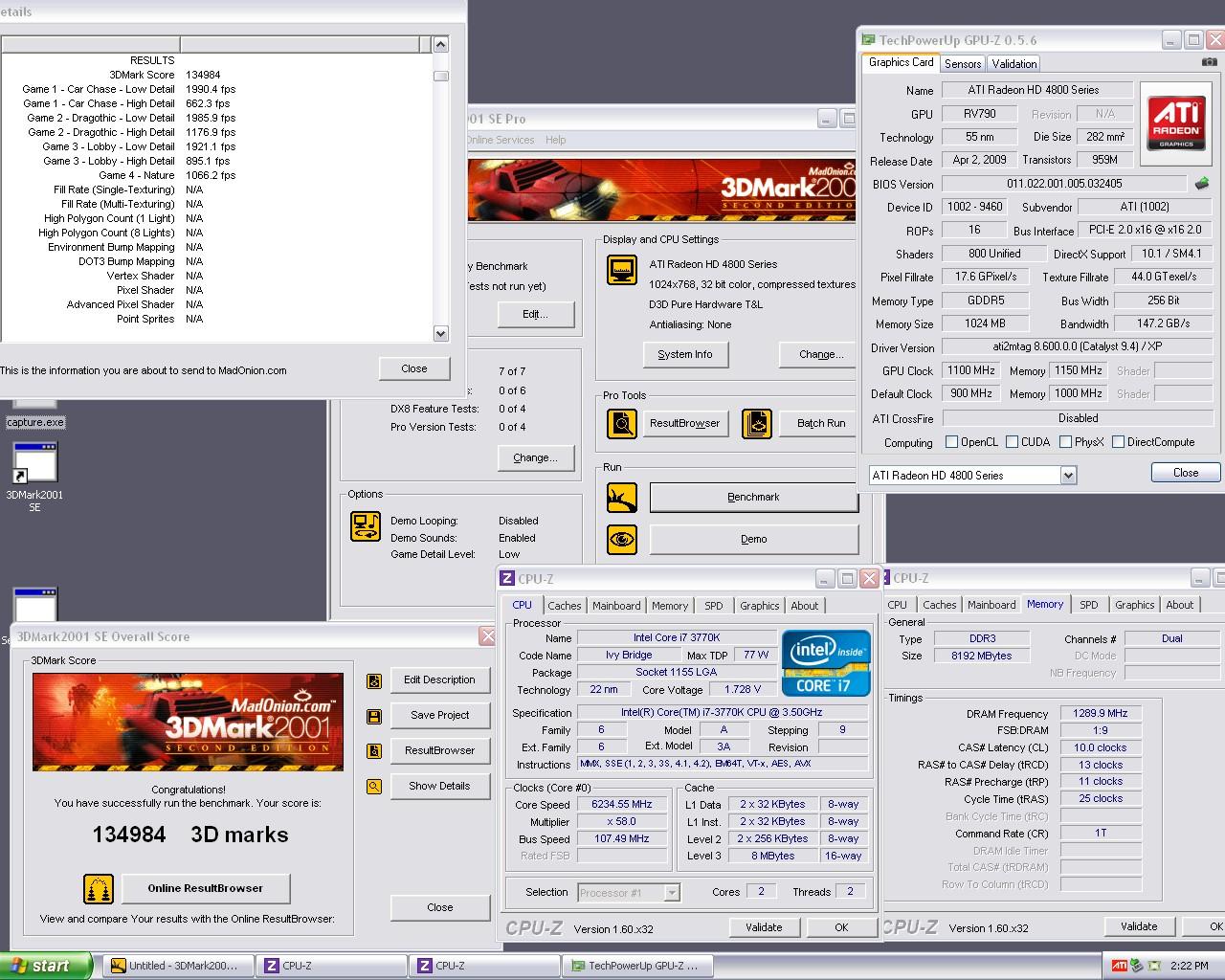Click the Intel Core i7 logo in CPU-Z
The height and width of the screenshot is (980, 1225).
pyautogui.click(x=826, y=662)
